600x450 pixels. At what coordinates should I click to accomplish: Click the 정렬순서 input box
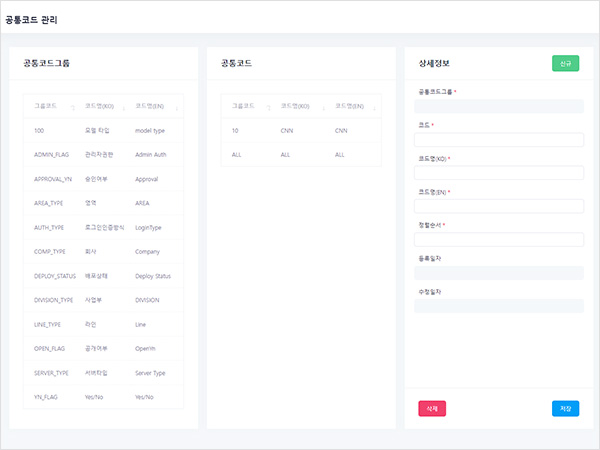[x=498, y=239]
